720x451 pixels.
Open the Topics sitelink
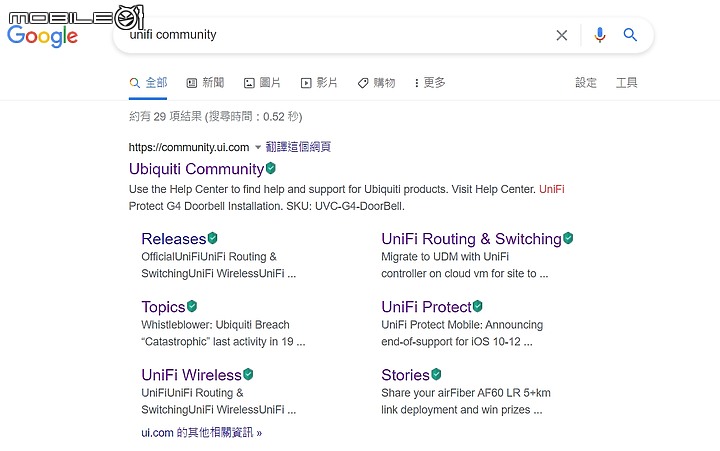[x=163, y=307]
